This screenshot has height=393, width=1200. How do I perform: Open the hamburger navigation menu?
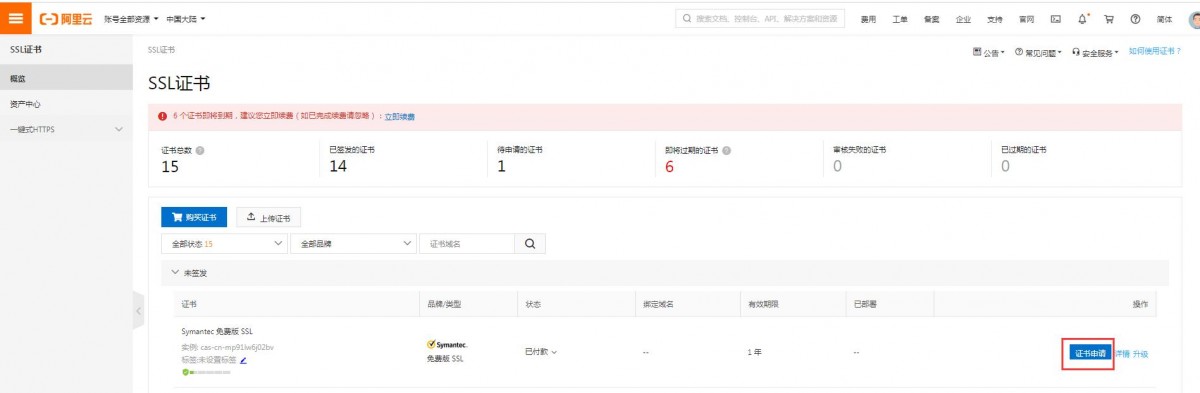point(16,19)
